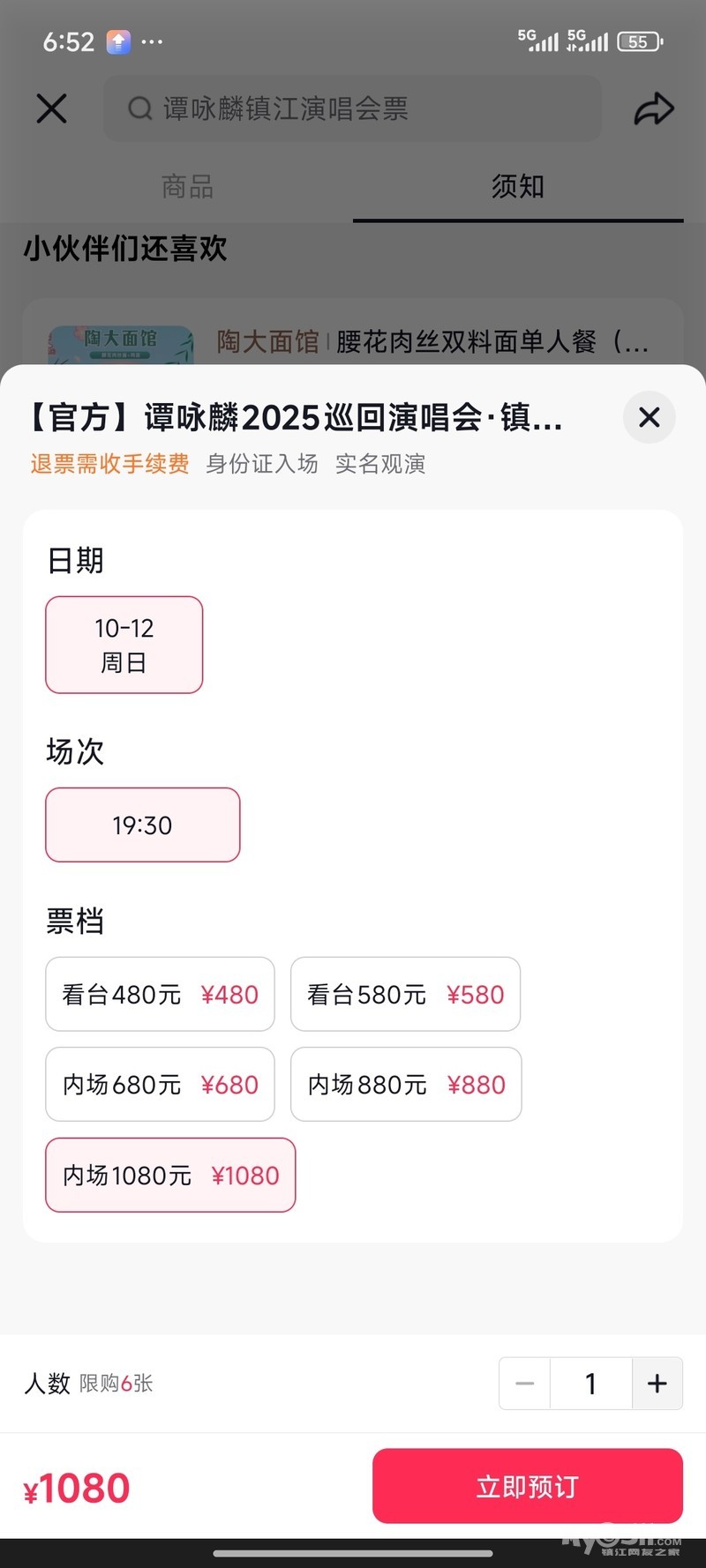This screenshot has width=706, height=1568.
Task: Switch to the 商品 tab
Action: point(187,187)
